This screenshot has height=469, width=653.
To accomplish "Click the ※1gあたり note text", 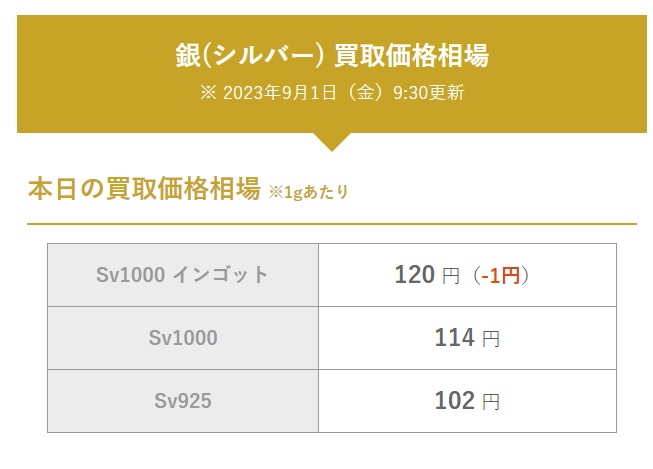I will (309, 192).
